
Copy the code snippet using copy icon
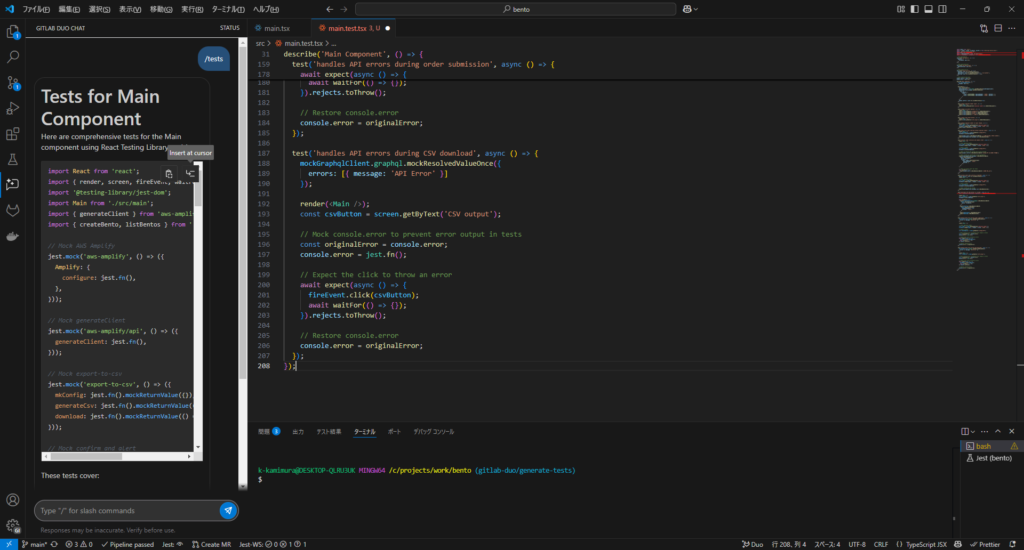click(169, 173)
